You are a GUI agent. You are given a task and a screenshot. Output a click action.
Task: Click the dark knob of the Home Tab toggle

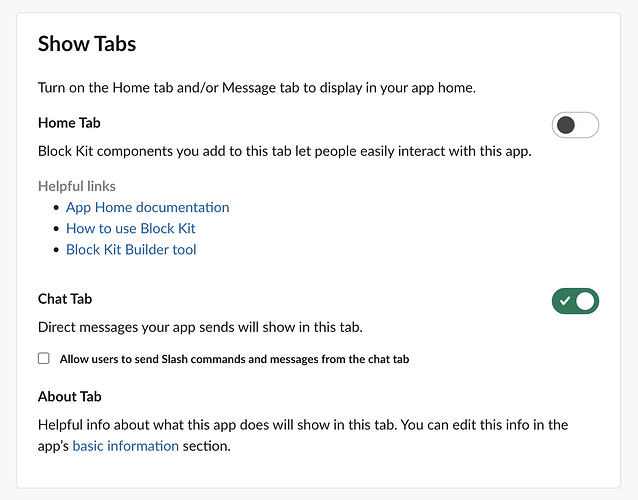pos(566,125)
